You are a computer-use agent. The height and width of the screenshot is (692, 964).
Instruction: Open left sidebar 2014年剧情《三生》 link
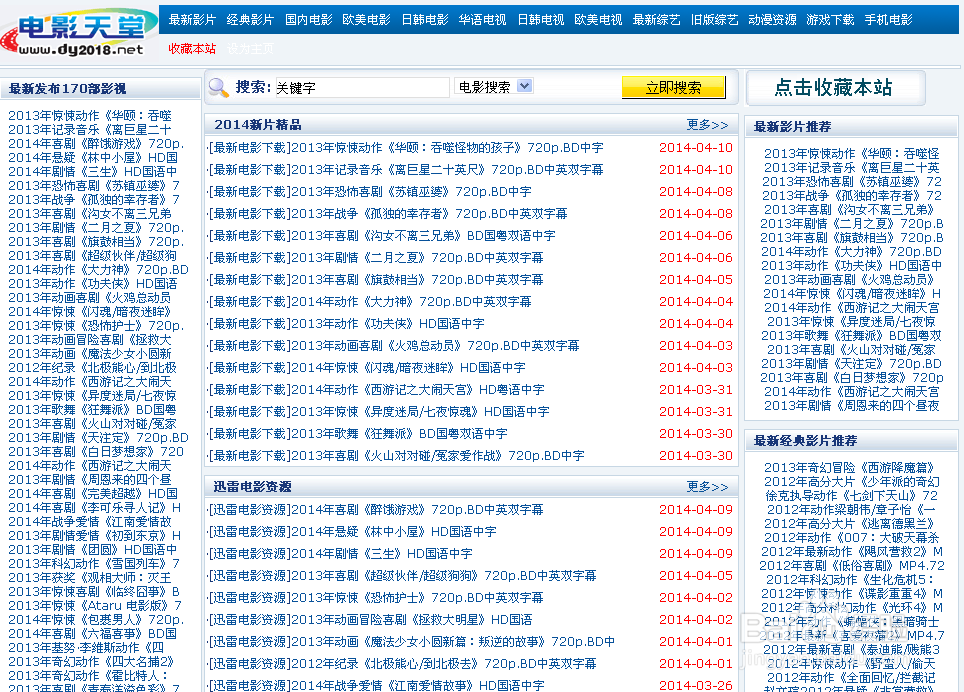pyautogui.click(x=93, y=171)
